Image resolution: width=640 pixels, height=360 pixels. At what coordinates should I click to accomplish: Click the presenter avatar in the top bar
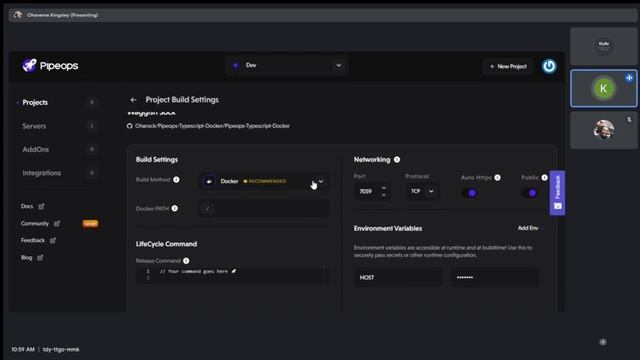point(18,15)
